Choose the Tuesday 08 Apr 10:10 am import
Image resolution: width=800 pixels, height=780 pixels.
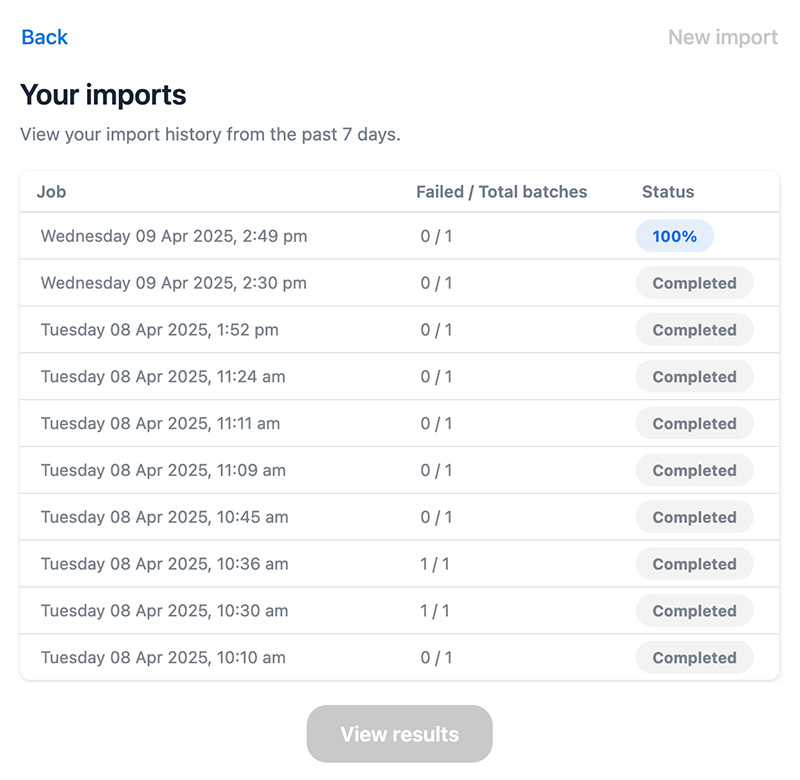[x=163, y=658]
